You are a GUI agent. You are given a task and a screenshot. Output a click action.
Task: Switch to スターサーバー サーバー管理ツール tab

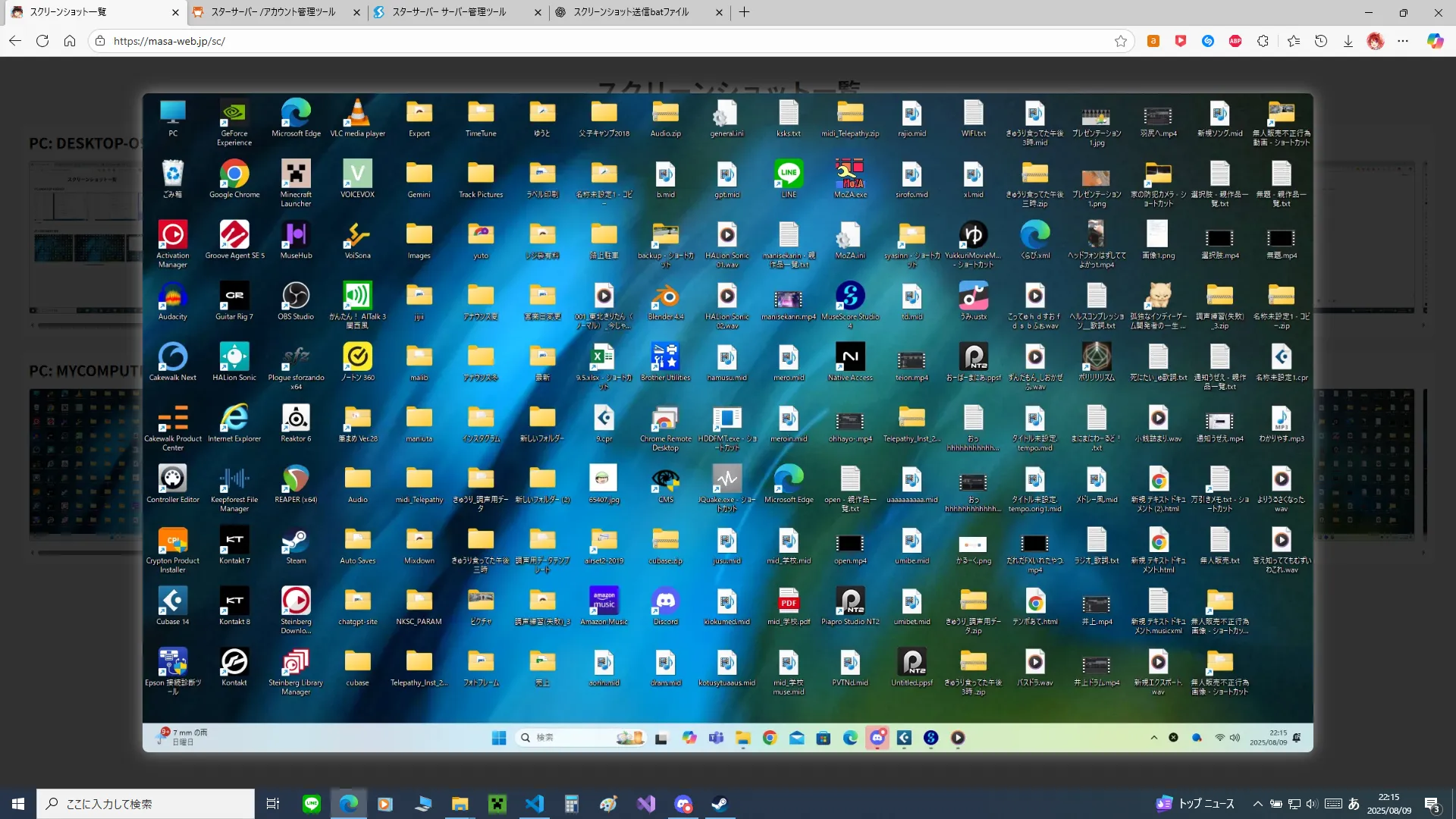click(449, 12)
